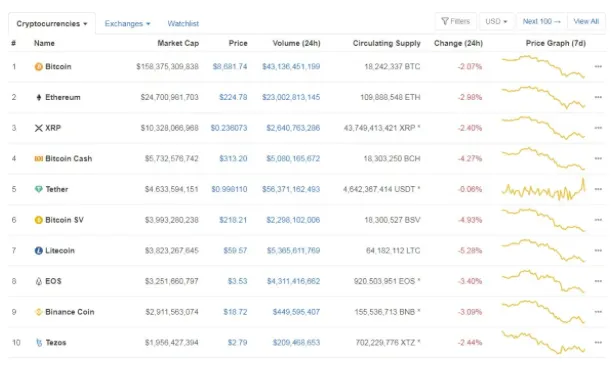Screen dimensions: 616x376
Task: Open Bitcoin Cash price link $313.20
Action: coord(233,158)
